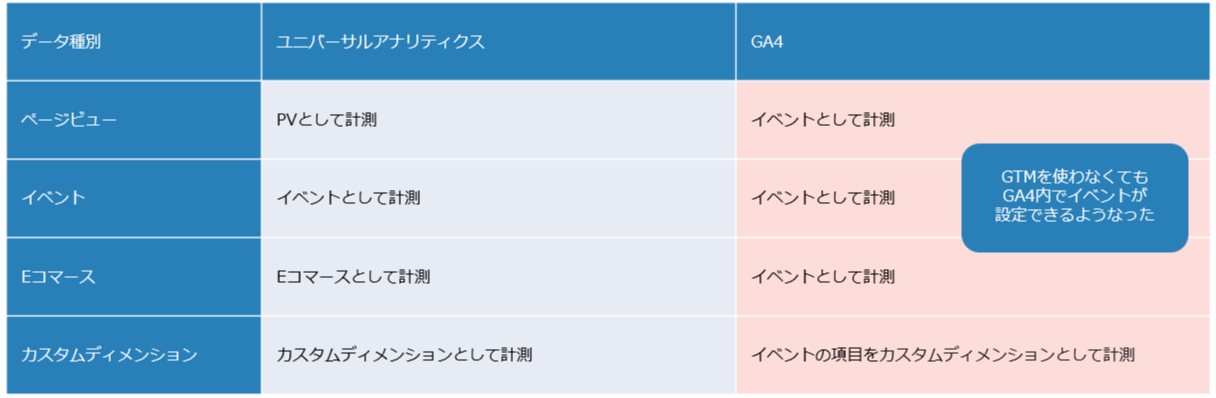1216x398 pixels.
Task: Click UA column イベントとして計測 cell
Action: [x=499, y=198]
